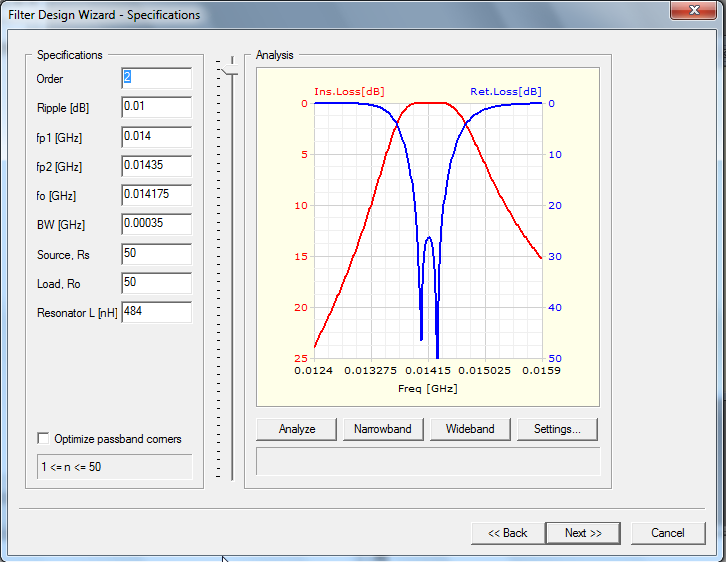Proceed with the Next >> button
The image size is (726, 562).
pos(583,533)
